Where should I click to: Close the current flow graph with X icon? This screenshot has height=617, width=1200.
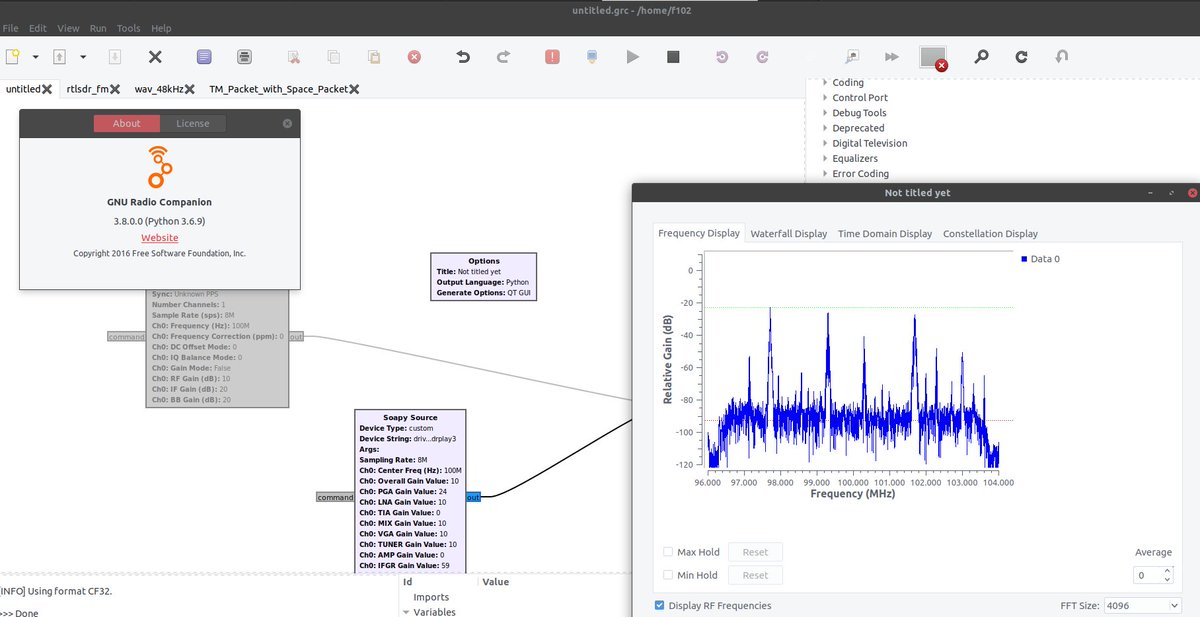click(155, 57)
